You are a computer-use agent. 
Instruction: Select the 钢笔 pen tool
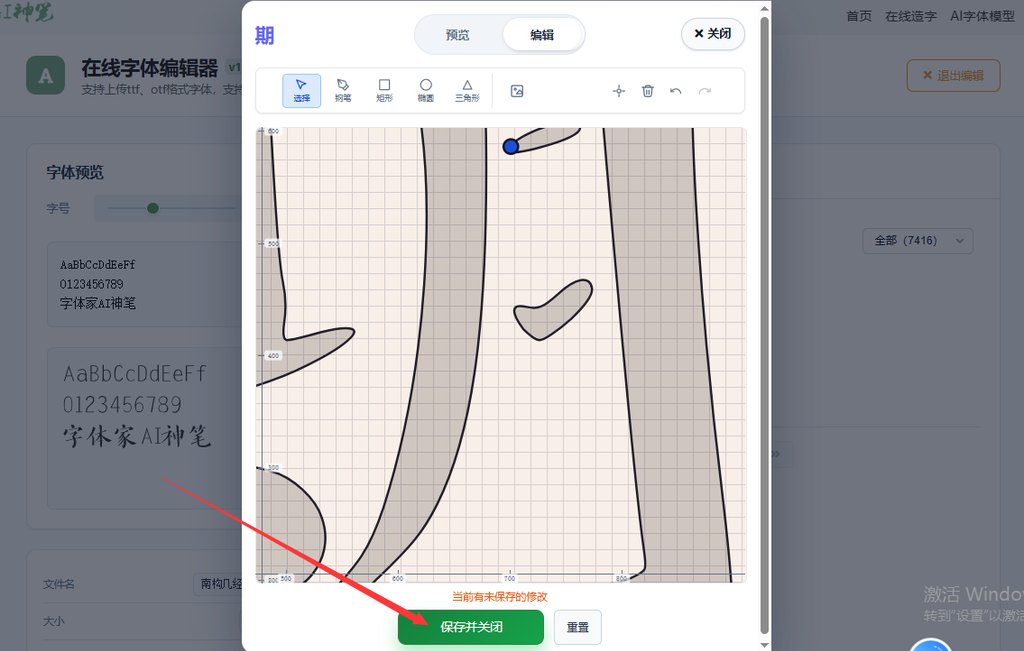[343, 91]
